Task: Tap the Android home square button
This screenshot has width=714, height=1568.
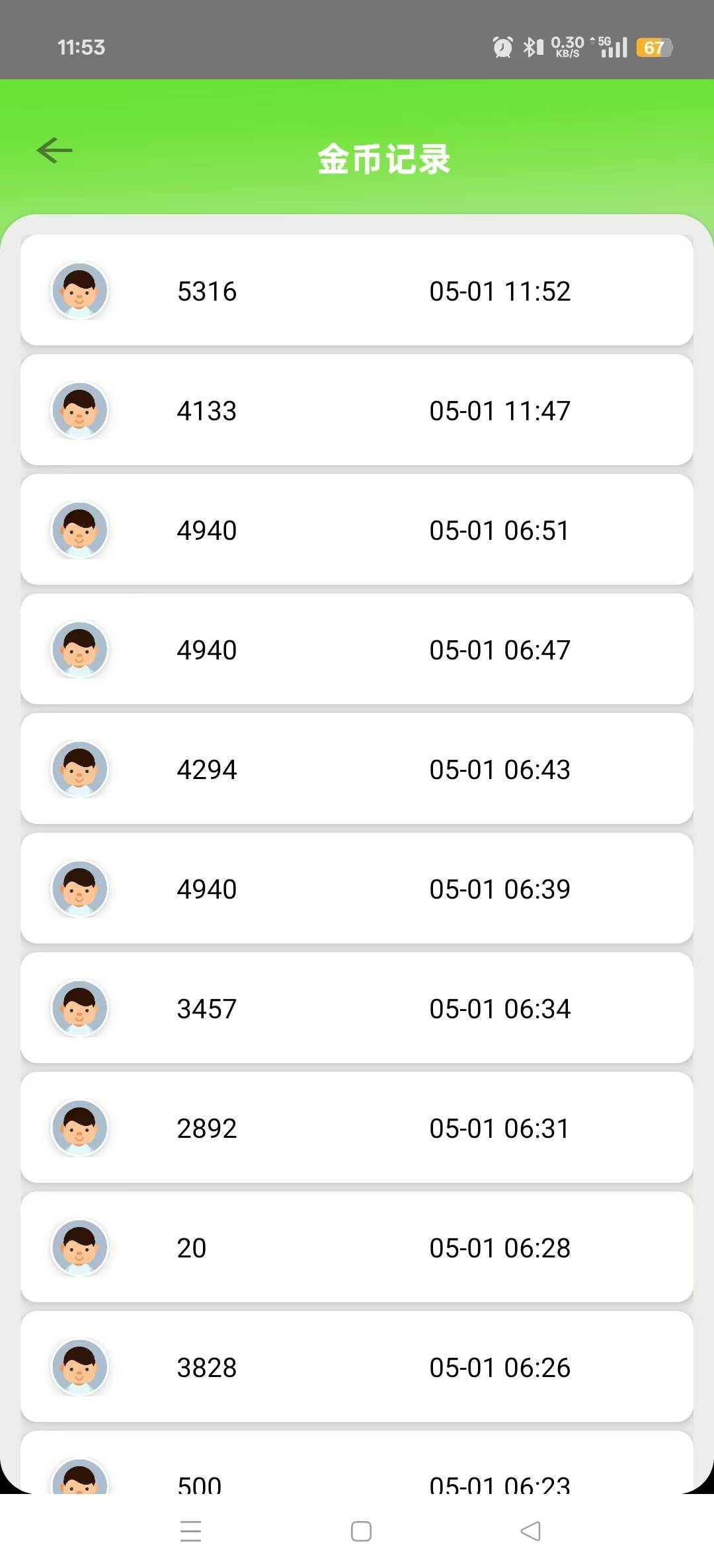Action: [361, 1531]
